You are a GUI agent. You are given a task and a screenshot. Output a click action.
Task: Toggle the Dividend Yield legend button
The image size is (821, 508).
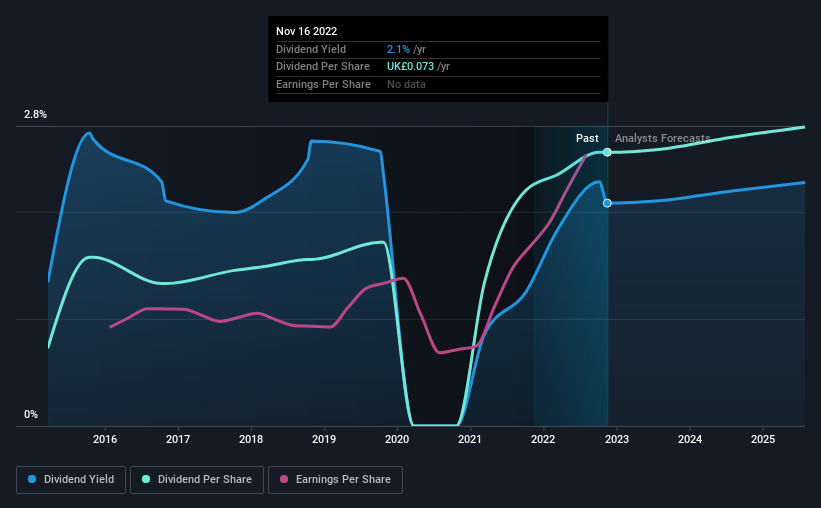pyautogui.click(x=71, y=480)
